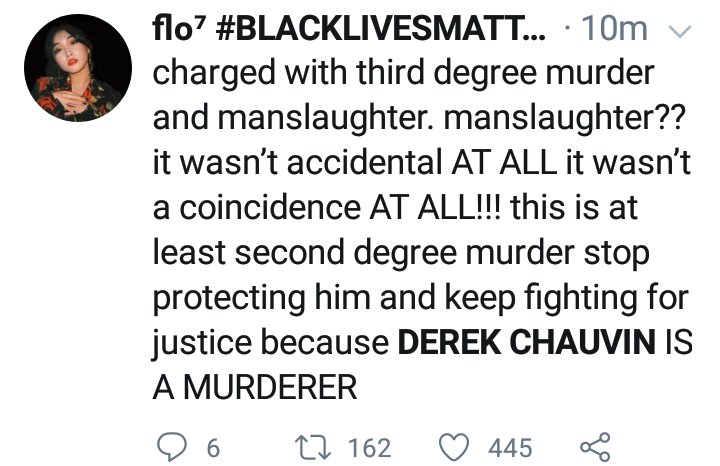Like the tweet with the heart icon

point(456,446)
